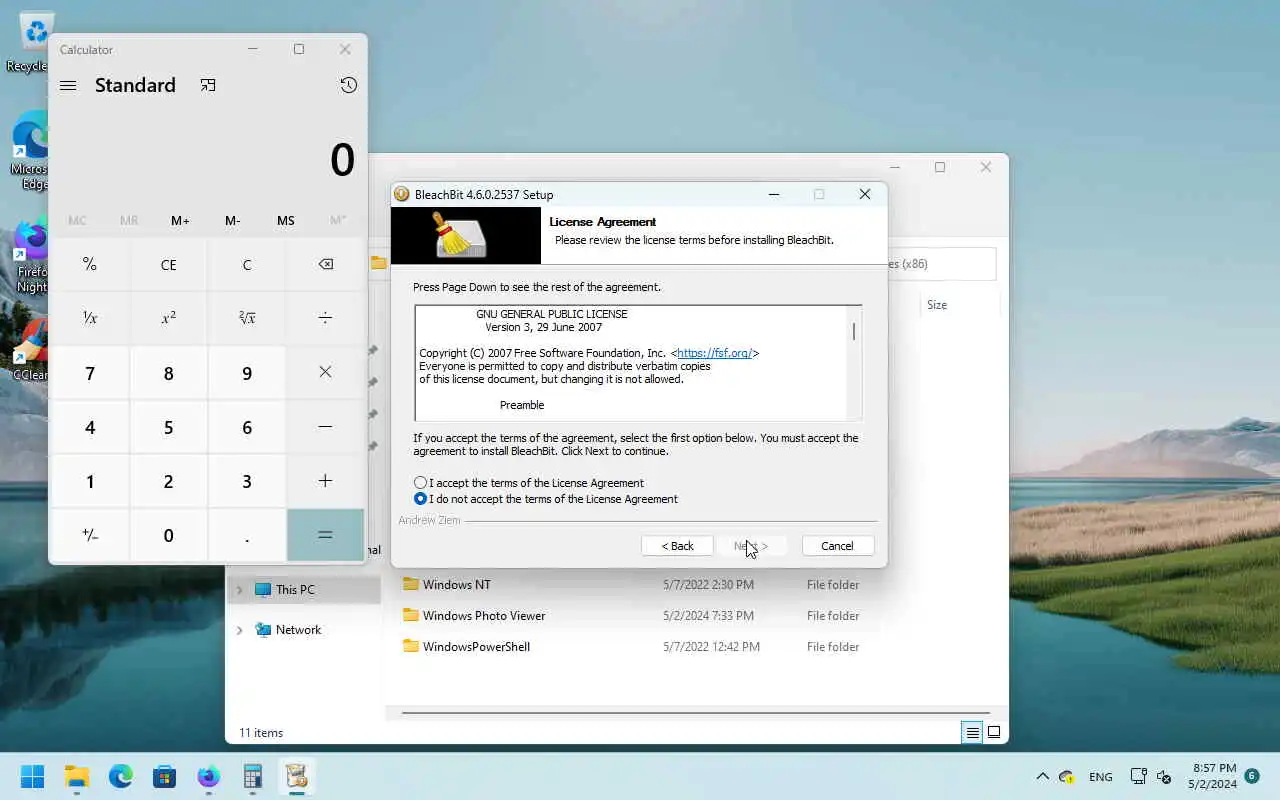Image resolution: width=1280 pixels, height=800 pixels.
Task: Open Microsoft Edge from taskbar
Action: 121,776
